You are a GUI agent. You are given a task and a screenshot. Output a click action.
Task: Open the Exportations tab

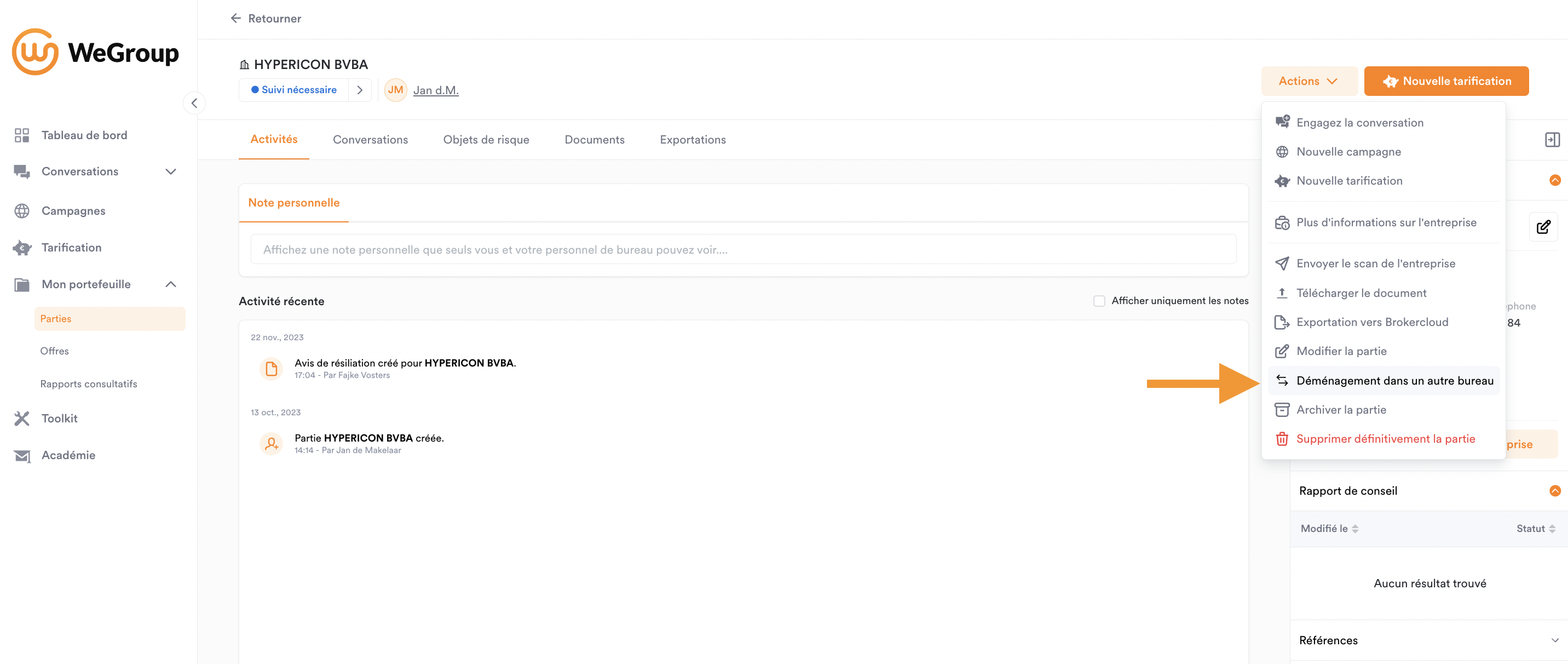(x=693, y=140)
